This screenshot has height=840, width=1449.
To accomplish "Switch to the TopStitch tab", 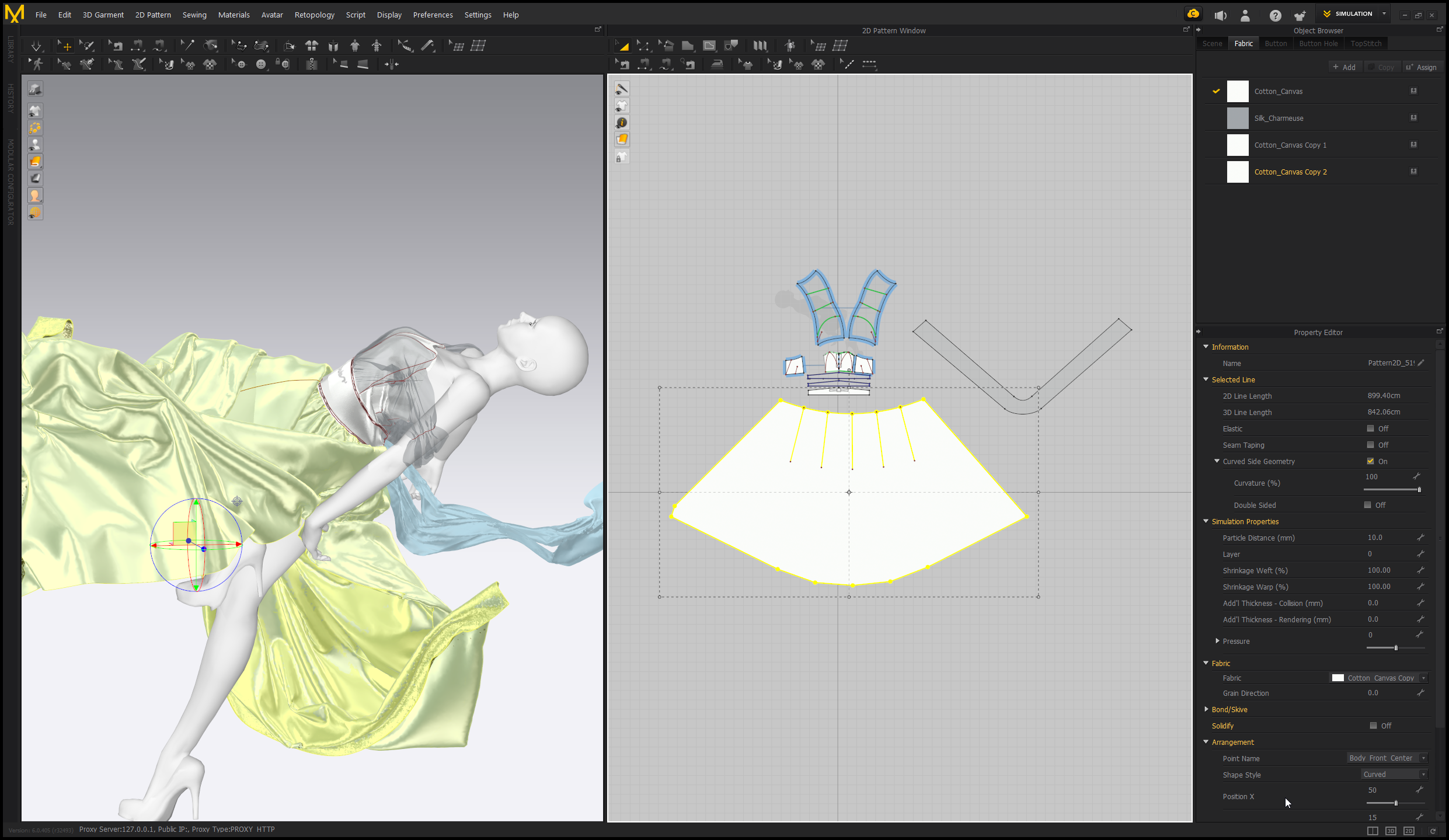I will pyautogui.click(x=1366, y=44).
